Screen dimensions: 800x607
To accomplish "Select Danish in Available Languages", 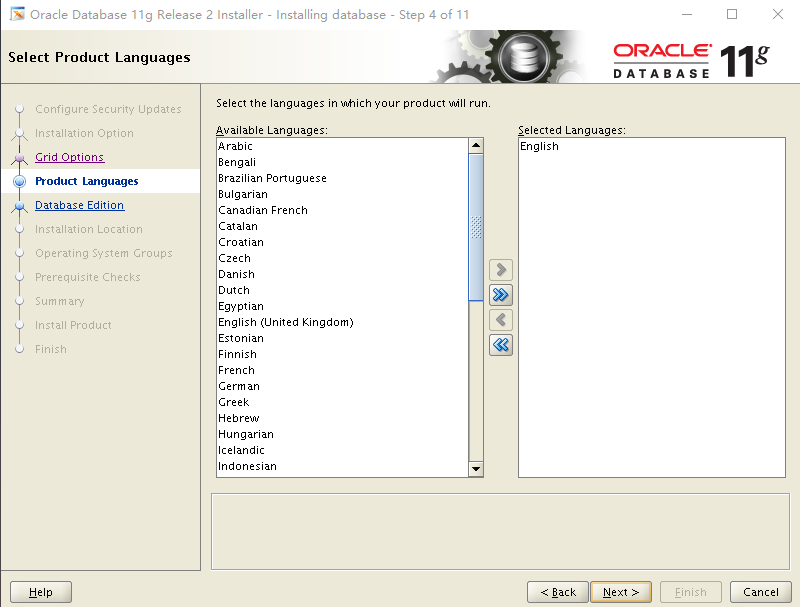I will 342,274.
